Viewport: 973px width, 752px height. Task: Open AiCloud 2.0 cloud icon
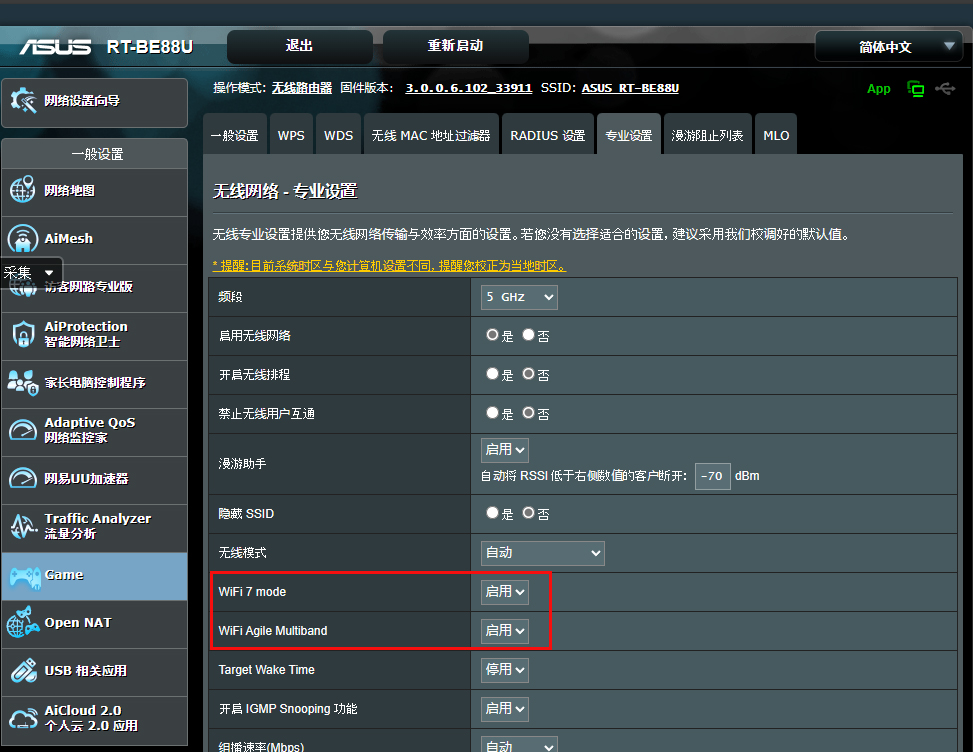(x=23, y=718)
